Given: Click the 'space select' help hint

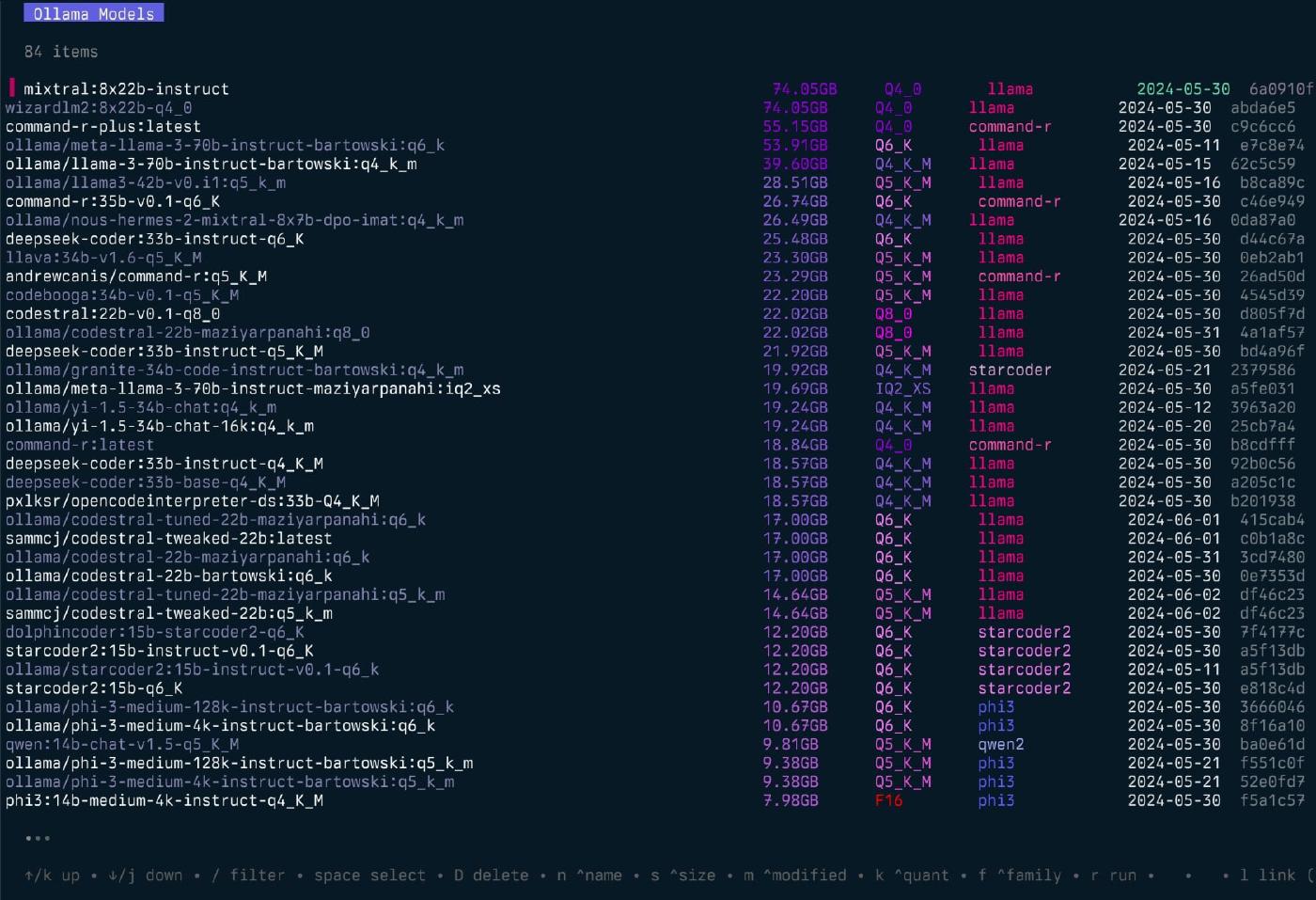Looking at the screenshot, I should point(370,876).
